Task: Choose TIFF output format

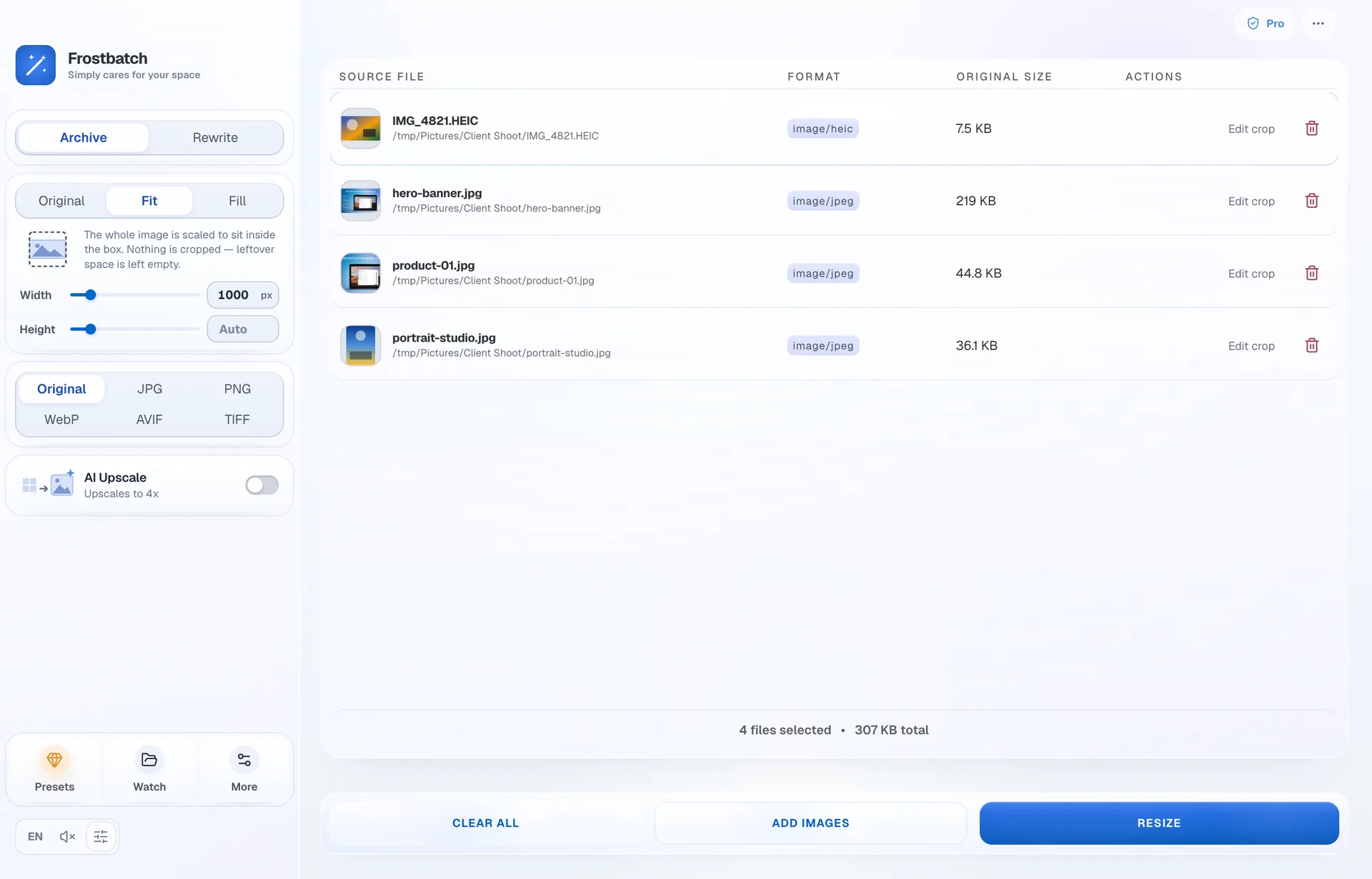Action: pyautogui.click(x=237, y=419)
